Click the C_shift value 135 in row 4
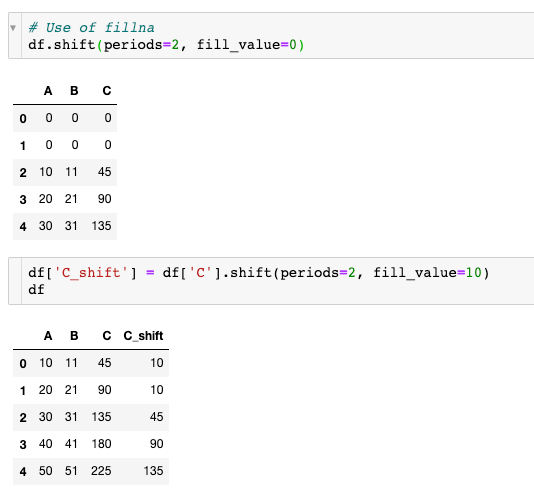Screen dimensions: 534x495 153,471
